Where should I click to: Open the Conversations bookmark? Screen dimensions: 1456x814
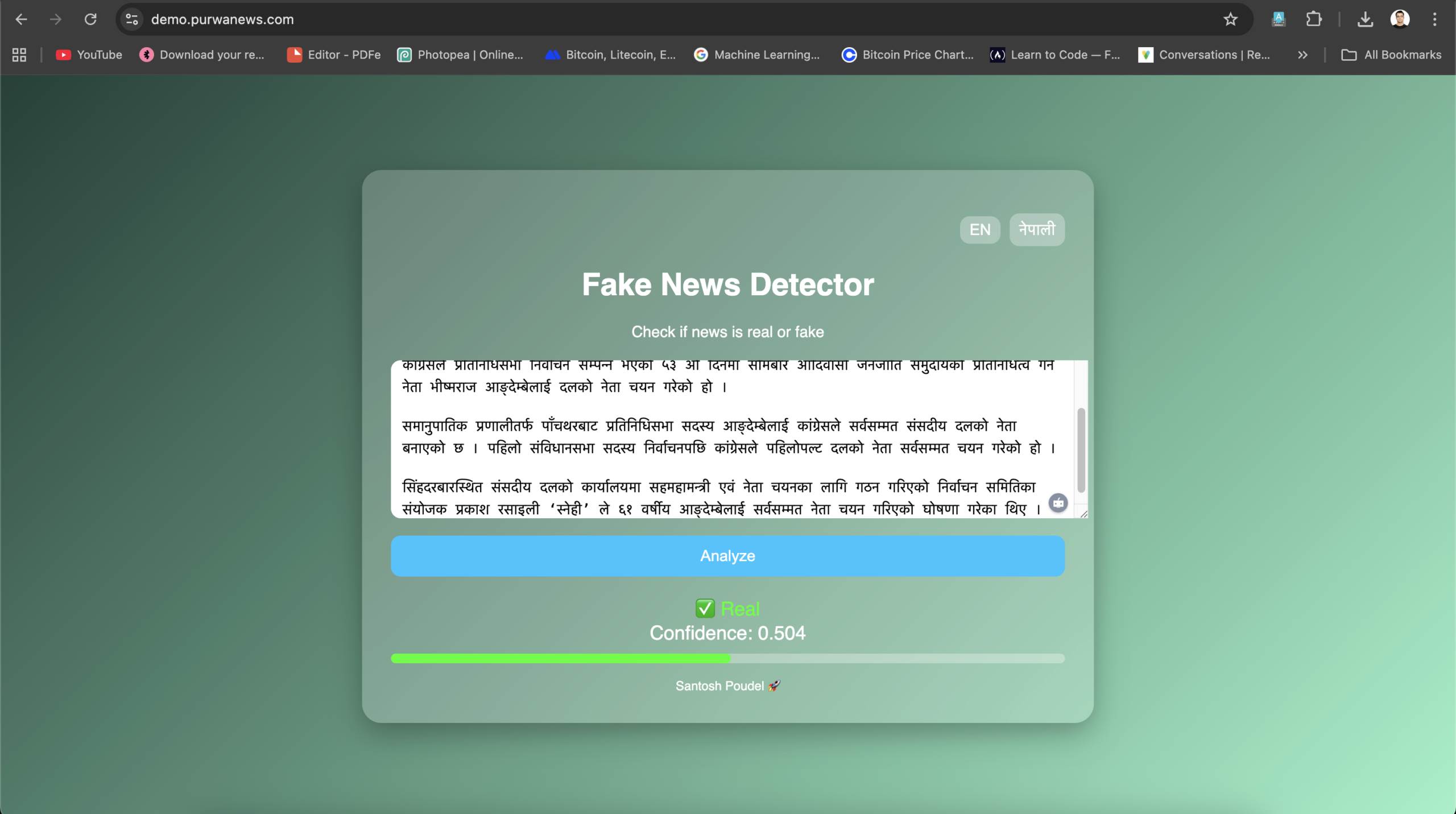pyautogui.click(x=1204, y=55)
